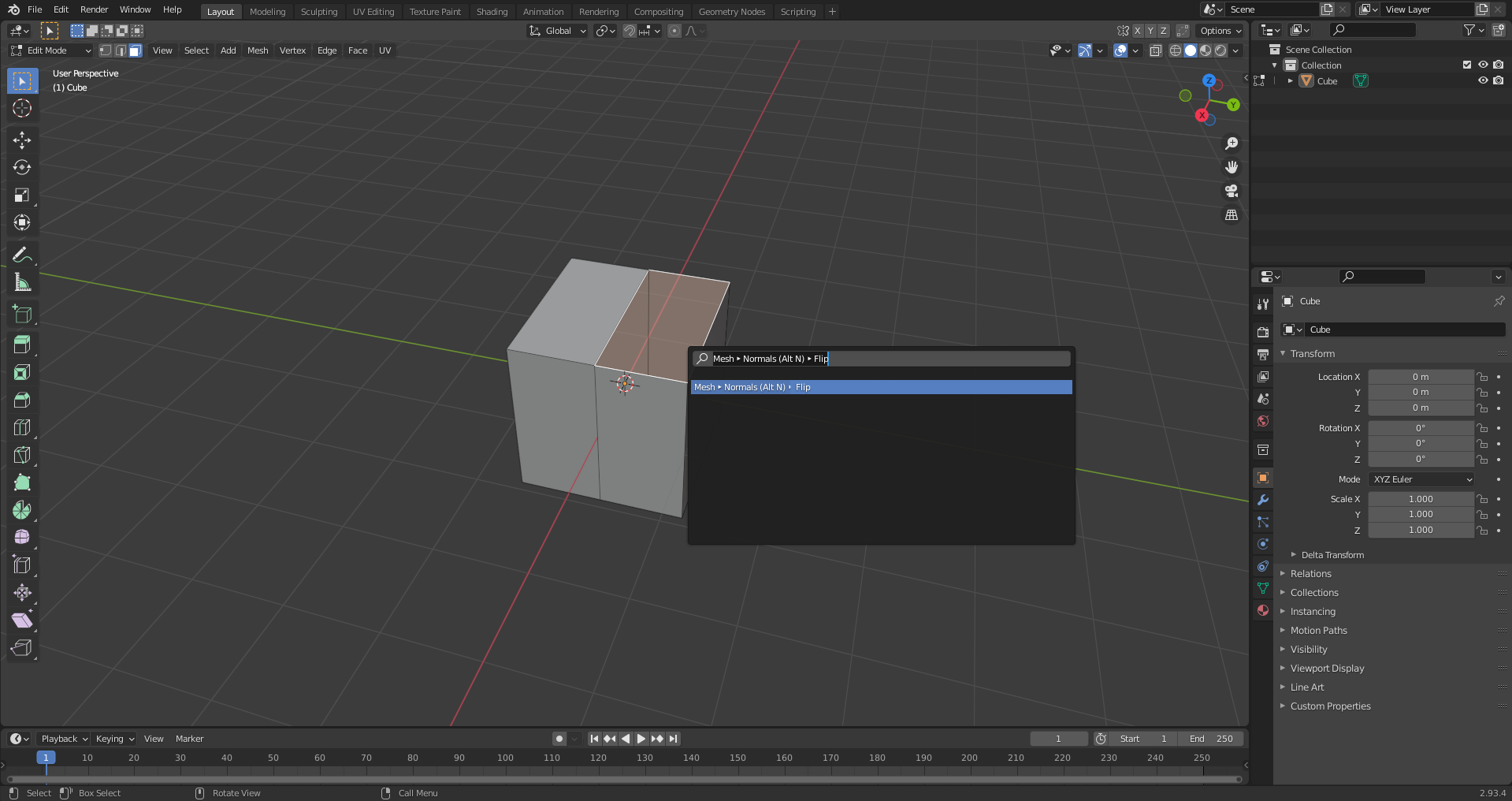Open the Options dropdown
Screen dimensions: 1512x801
(1220, 31)
